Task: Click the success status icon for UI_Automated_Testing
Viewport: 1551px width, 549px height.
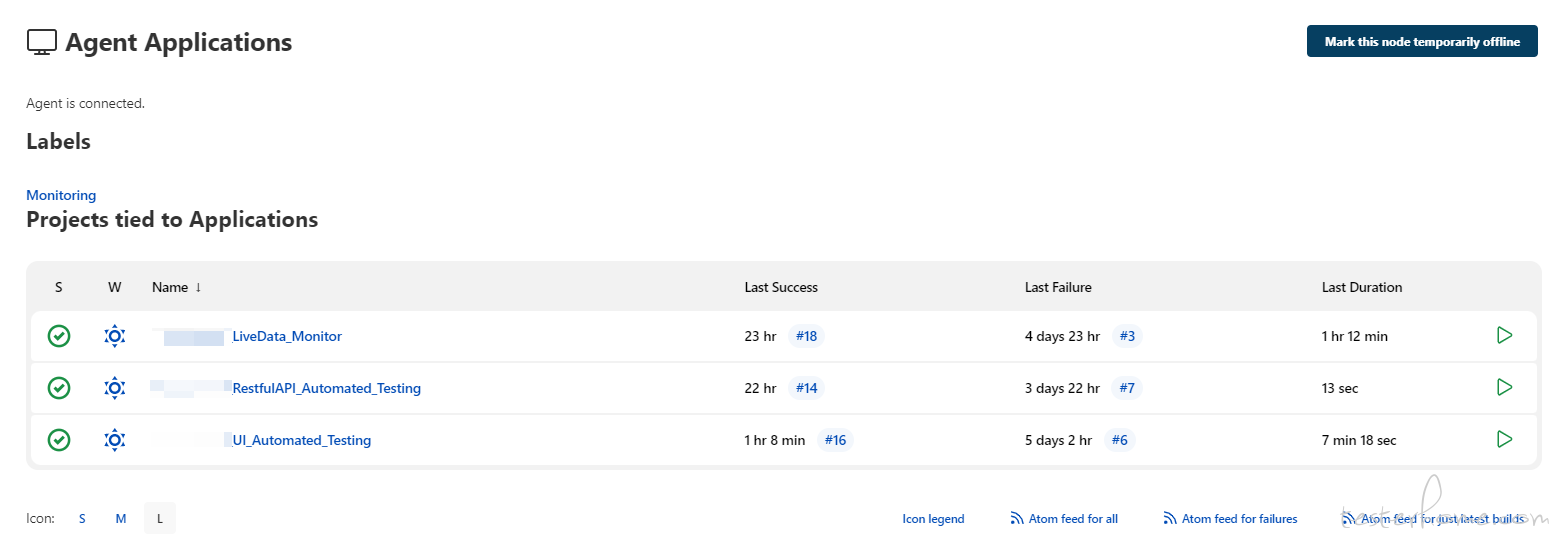Action: [59, 440]
